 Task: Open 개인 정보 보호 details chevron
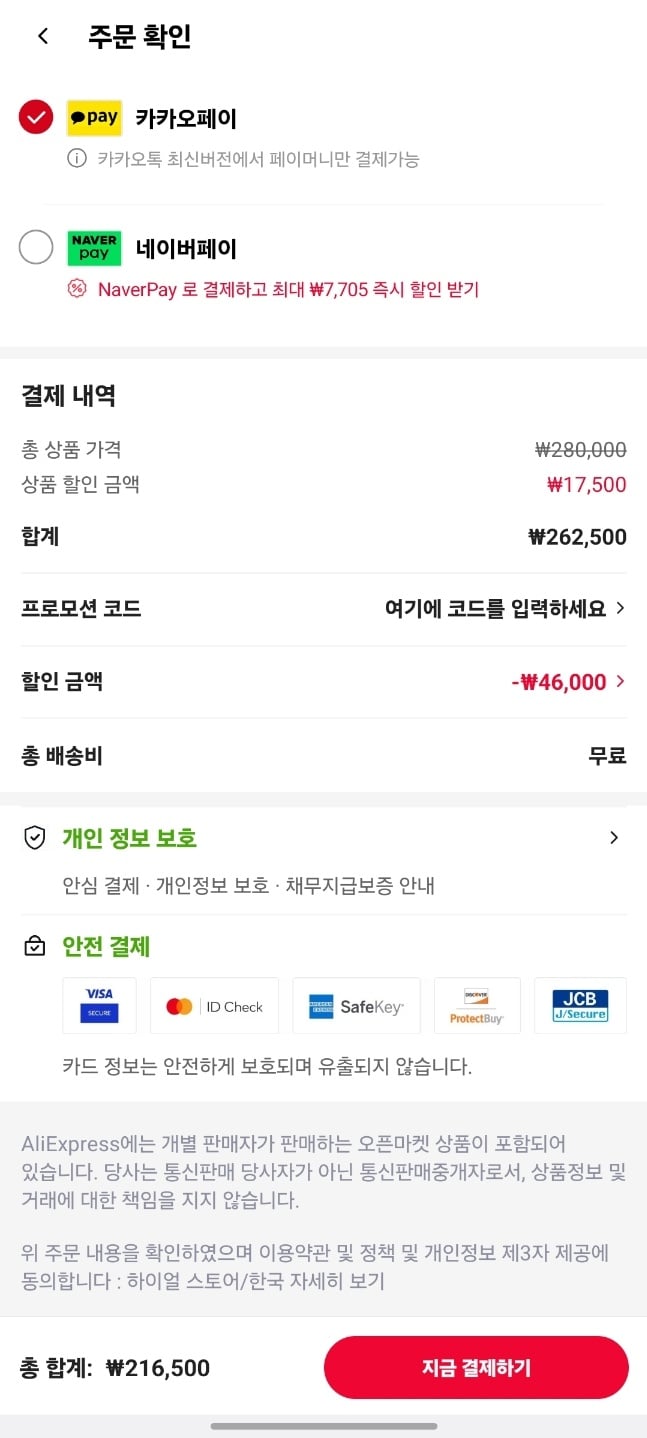pos(614,838)
